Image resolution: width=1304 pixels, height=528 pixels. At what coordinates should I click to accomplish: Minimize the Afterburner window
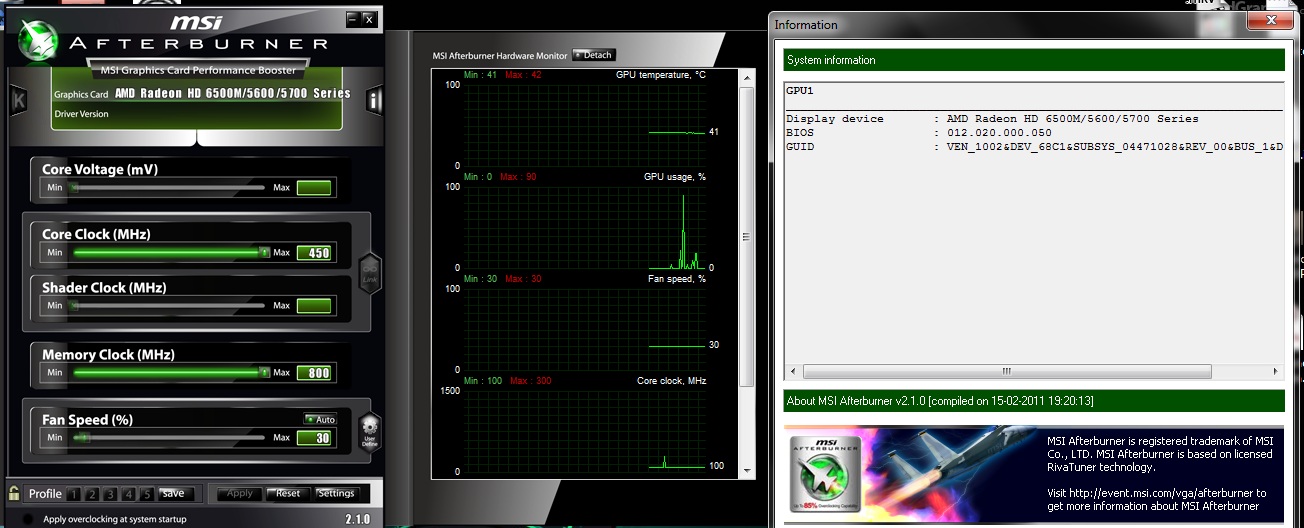point(352,18)
